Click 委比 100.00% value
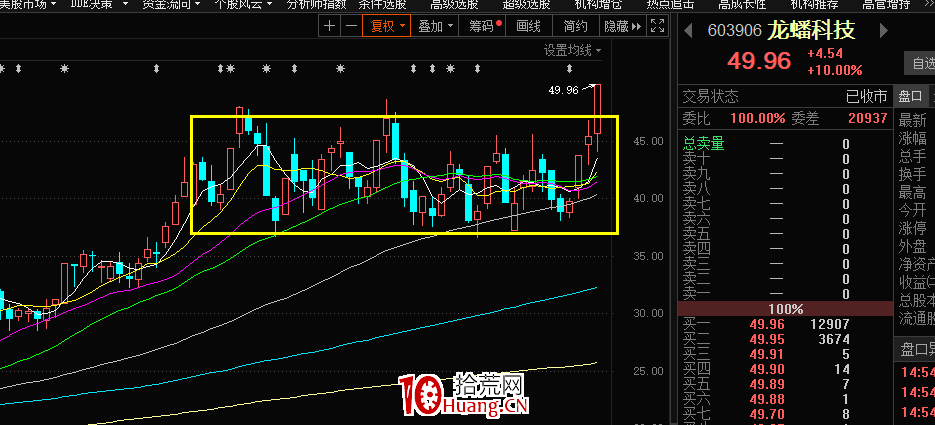Screen dimensions: 935x425 [x=758, y=119]
